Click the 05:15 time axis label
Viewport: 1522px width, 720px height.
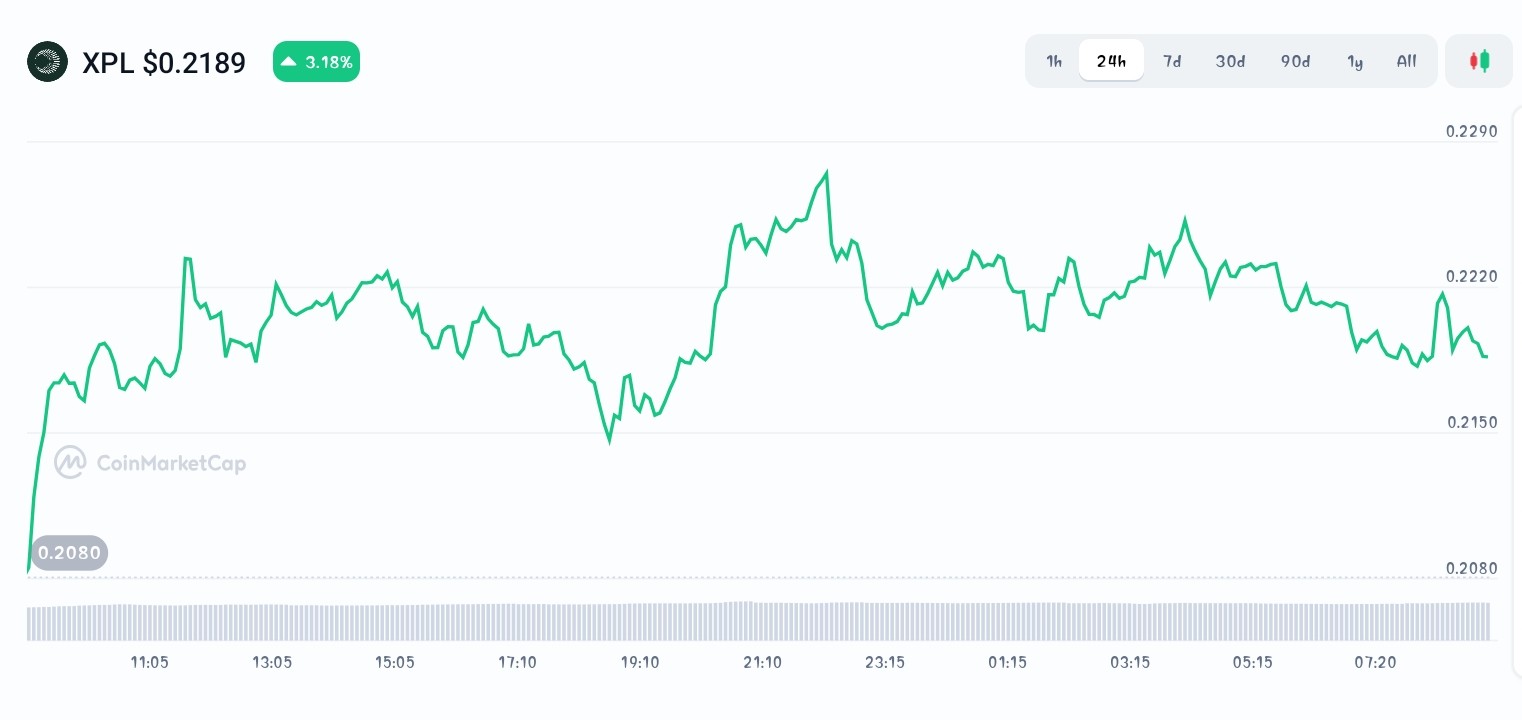[x=1253, y=662]
